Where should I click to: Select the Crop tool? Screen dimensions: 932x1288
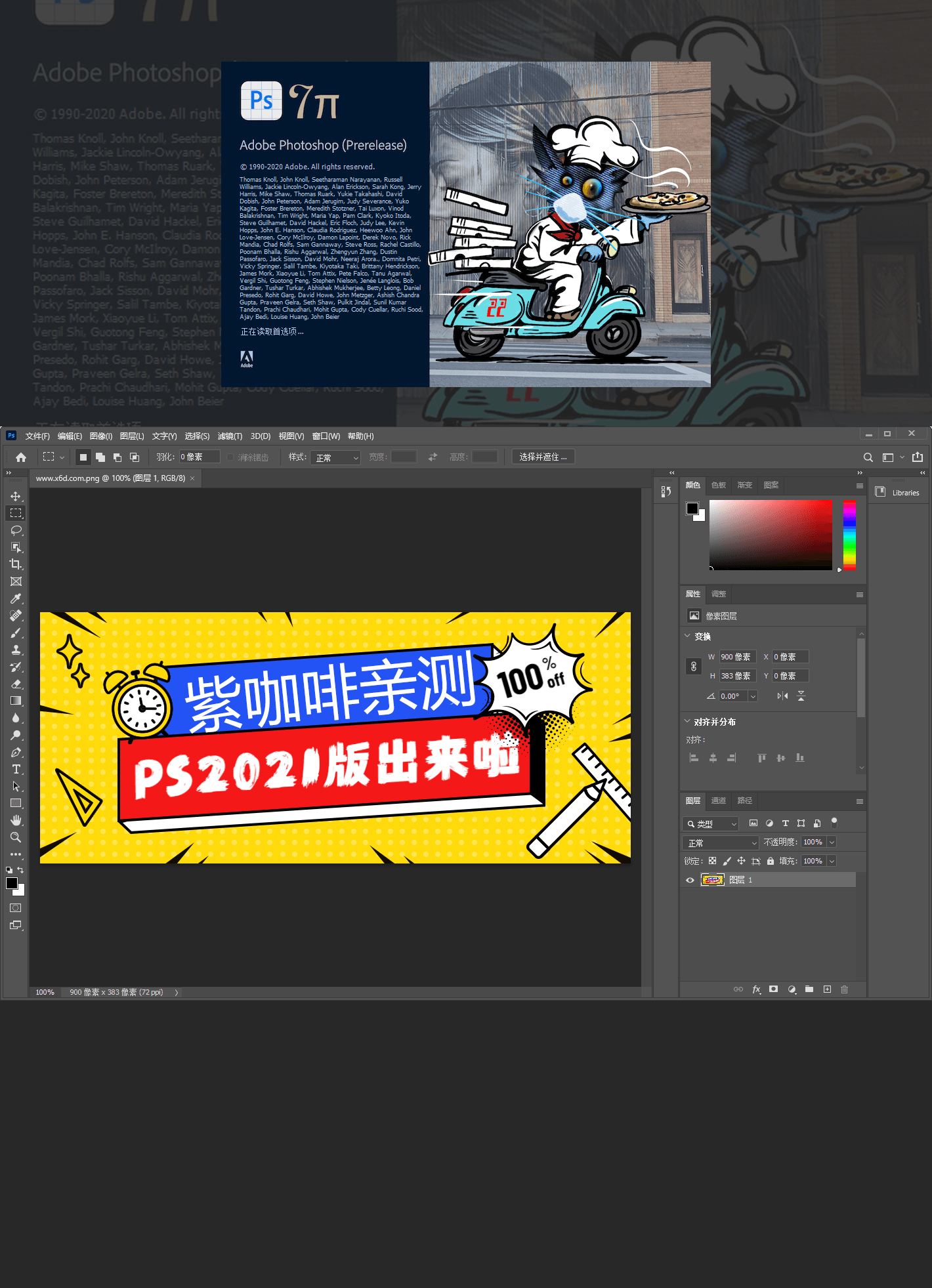pos(16,564)
